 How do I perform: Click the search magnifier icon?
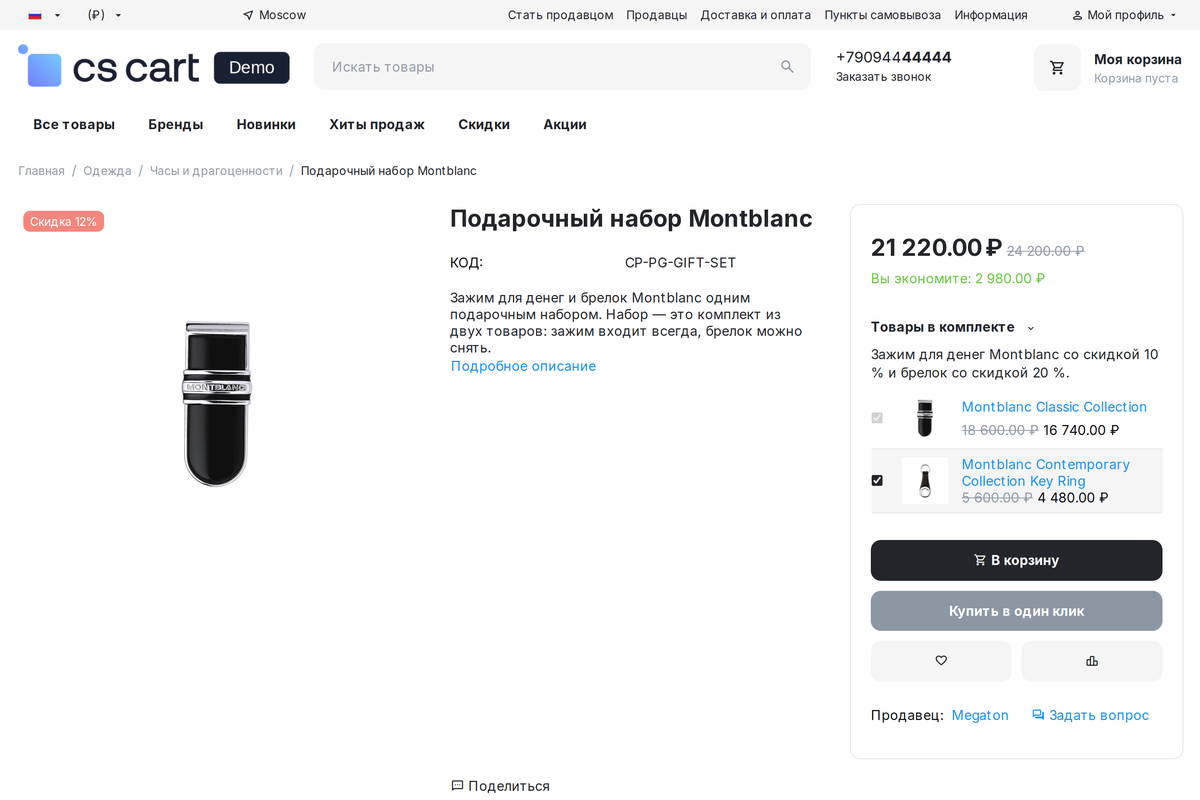point(787,67)
